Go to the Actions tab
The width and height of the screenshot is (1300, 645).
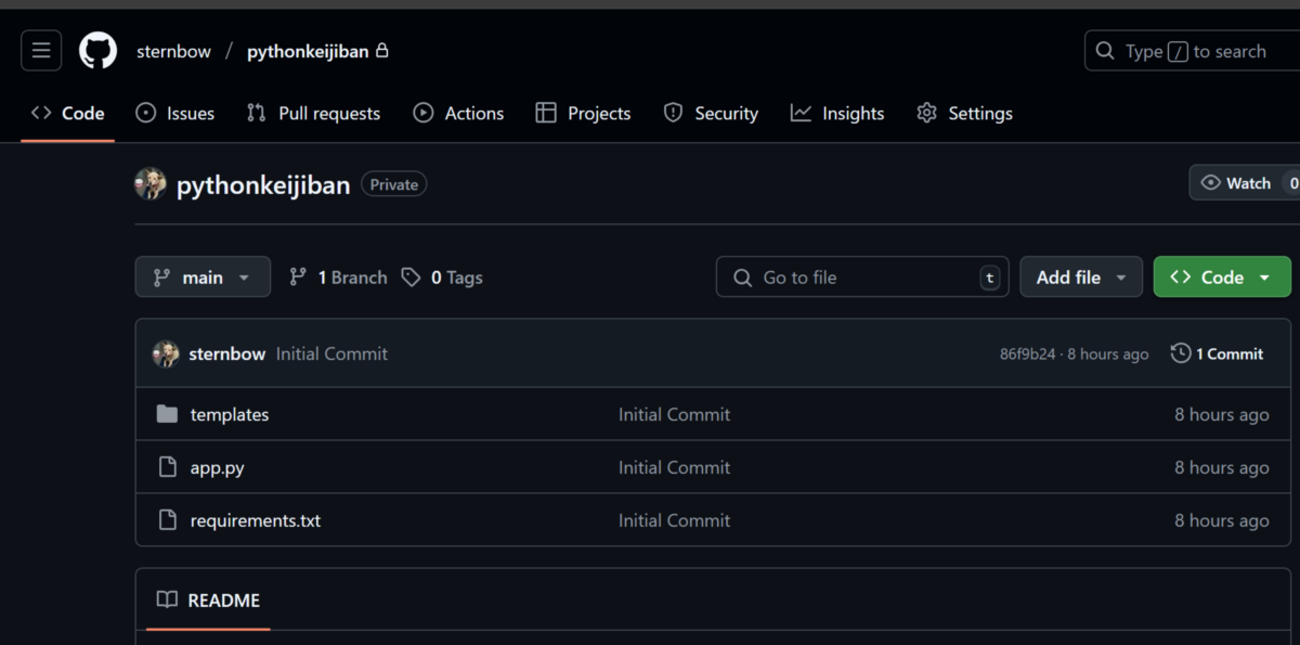[x=459, y=113]
